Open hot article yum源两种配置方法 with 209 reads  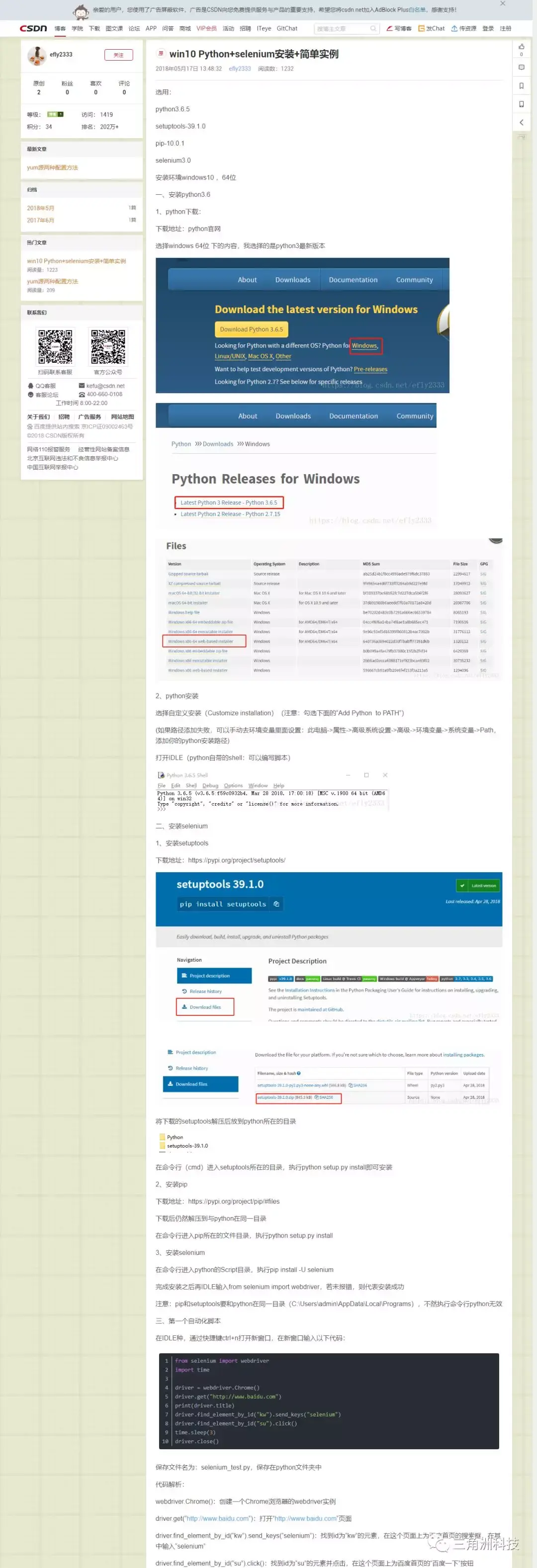click(x=52, y=281)
